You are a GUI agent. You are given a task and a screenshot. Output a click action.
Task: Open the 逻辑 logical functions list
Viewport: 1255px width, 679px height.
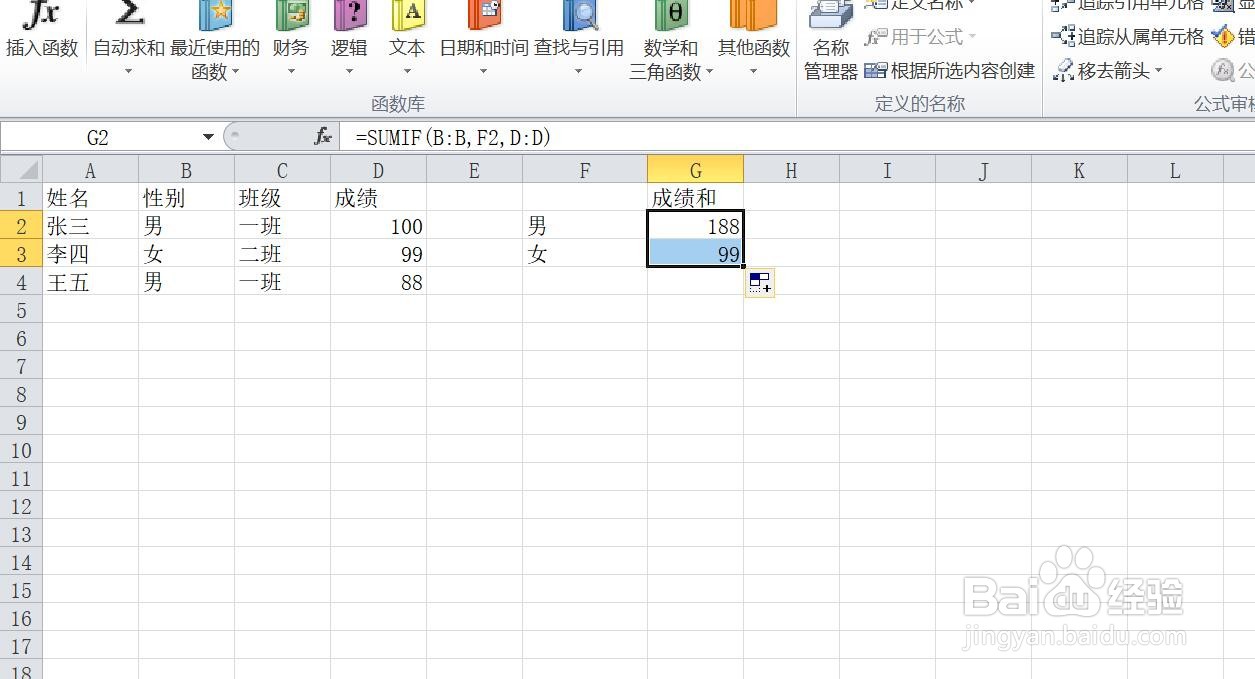(349, 40)
